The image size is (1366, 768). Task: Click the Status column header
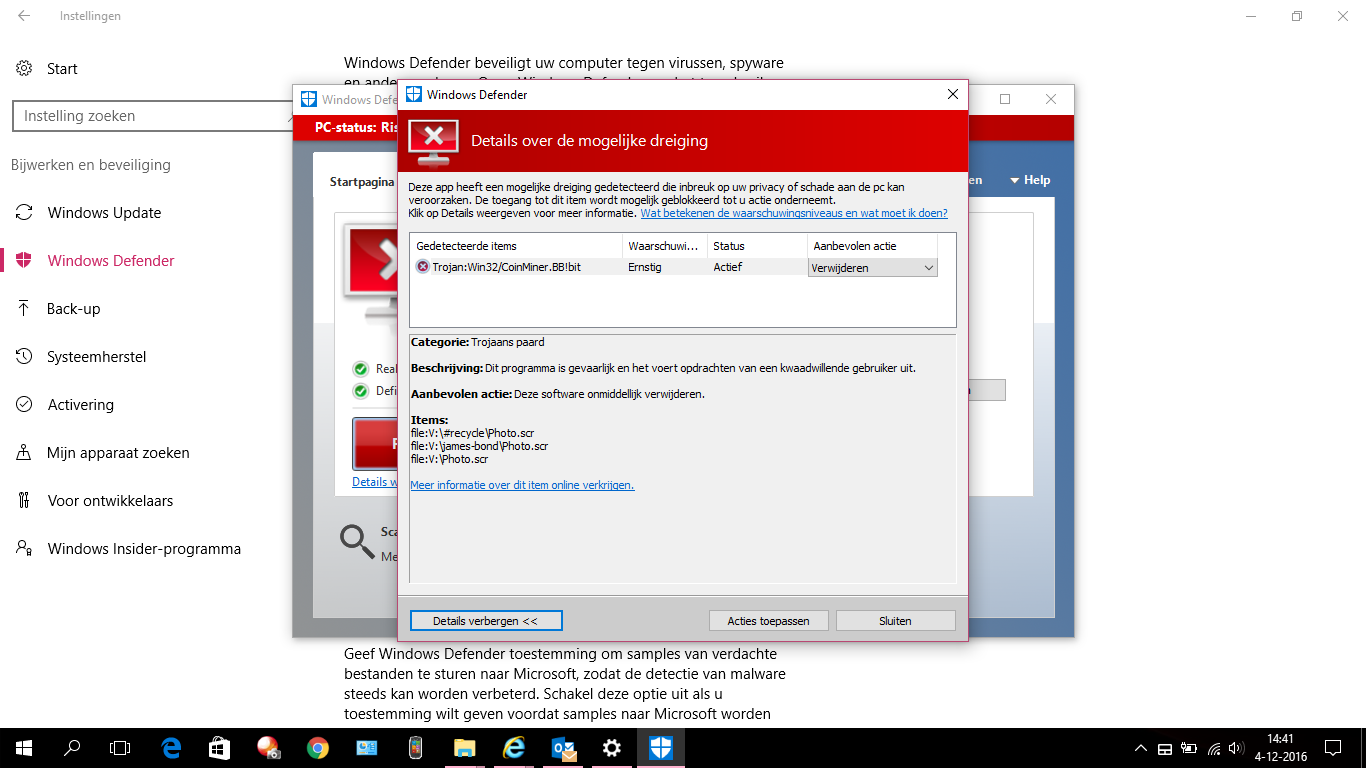757,246
